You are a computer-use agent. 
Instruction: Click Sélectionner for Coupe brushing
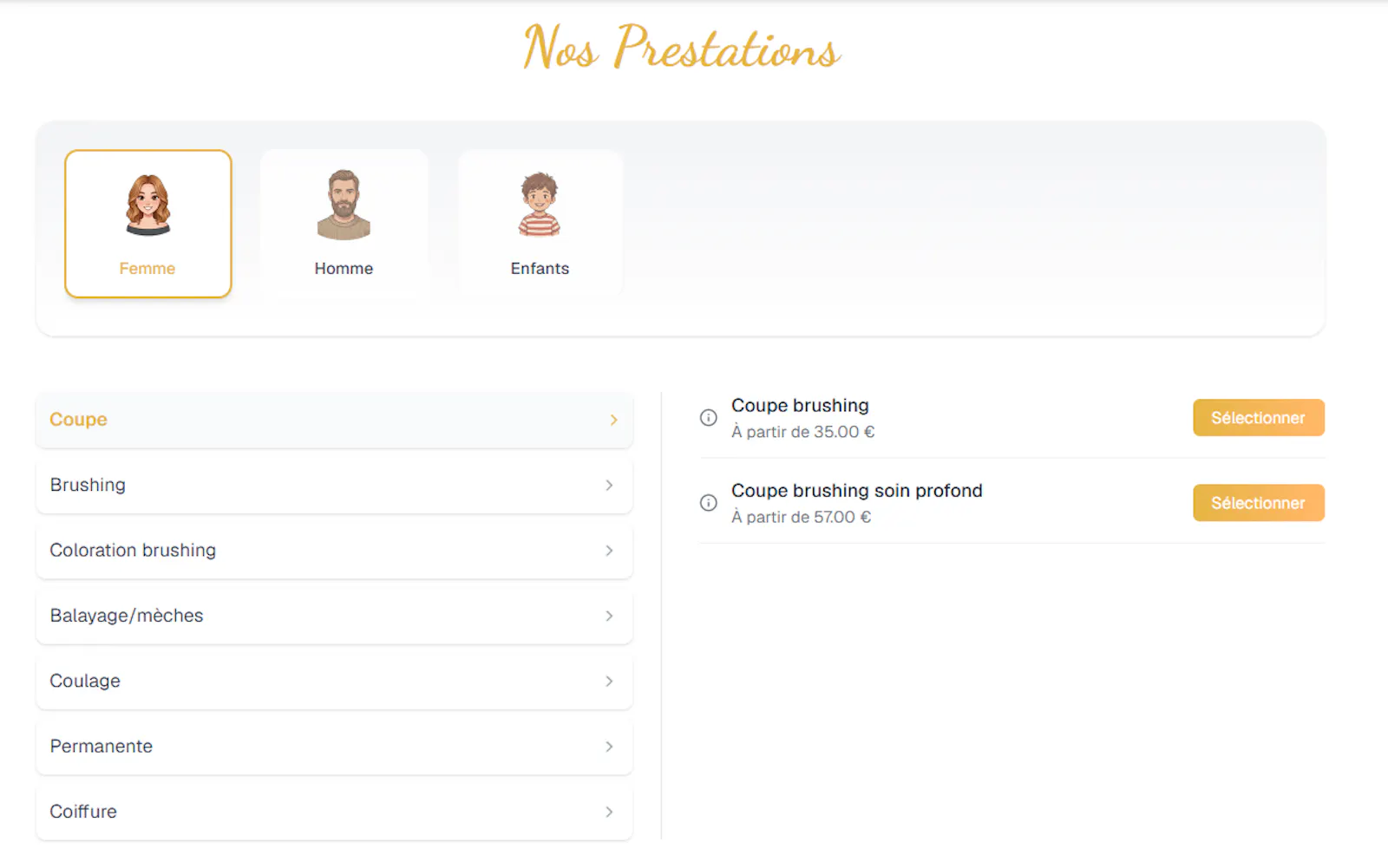tap(1259, 418)
